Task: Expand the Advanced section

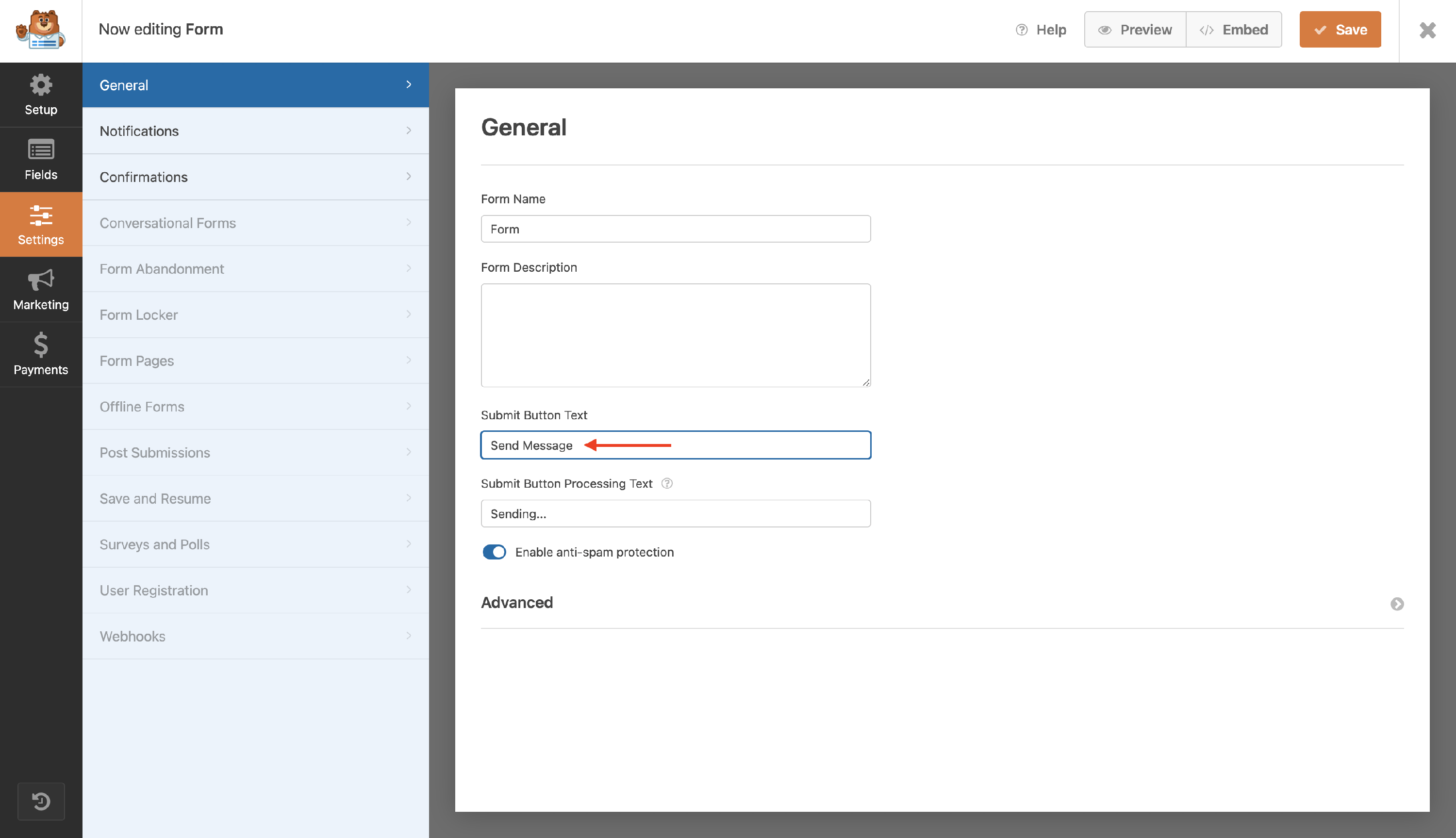Action: (x=1397, y=604)
